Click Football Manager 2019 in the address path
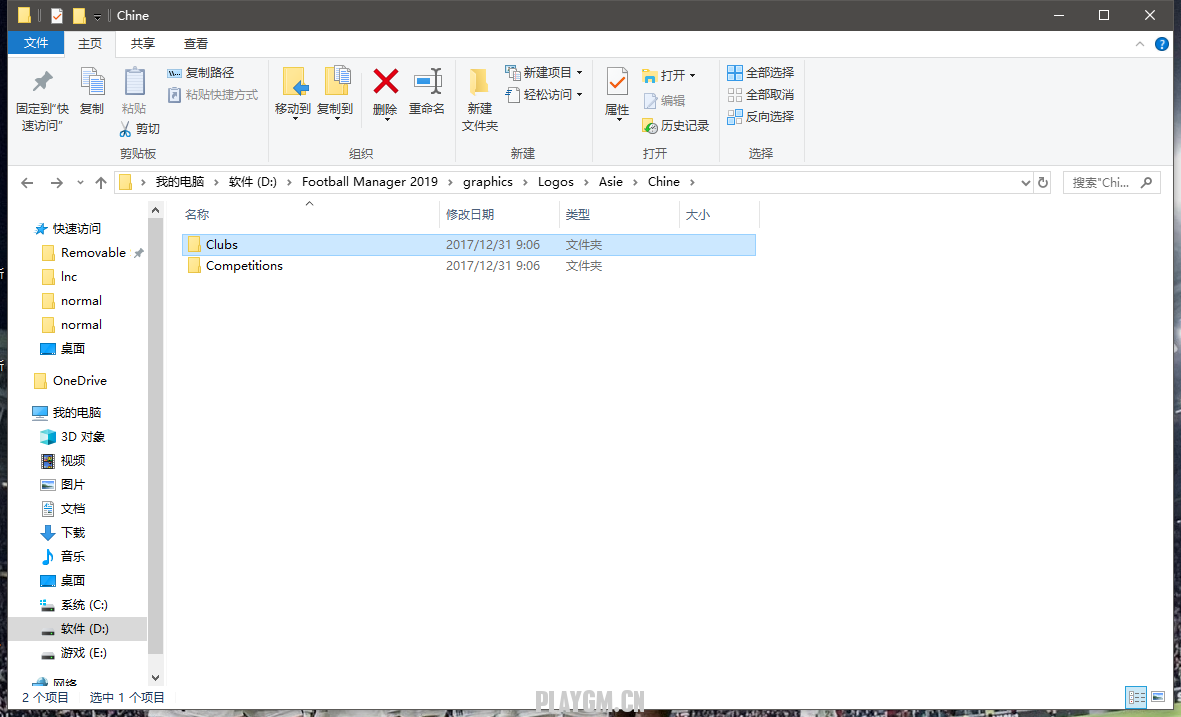This screenshot has width=1181, height=717. tap(370, 182)
